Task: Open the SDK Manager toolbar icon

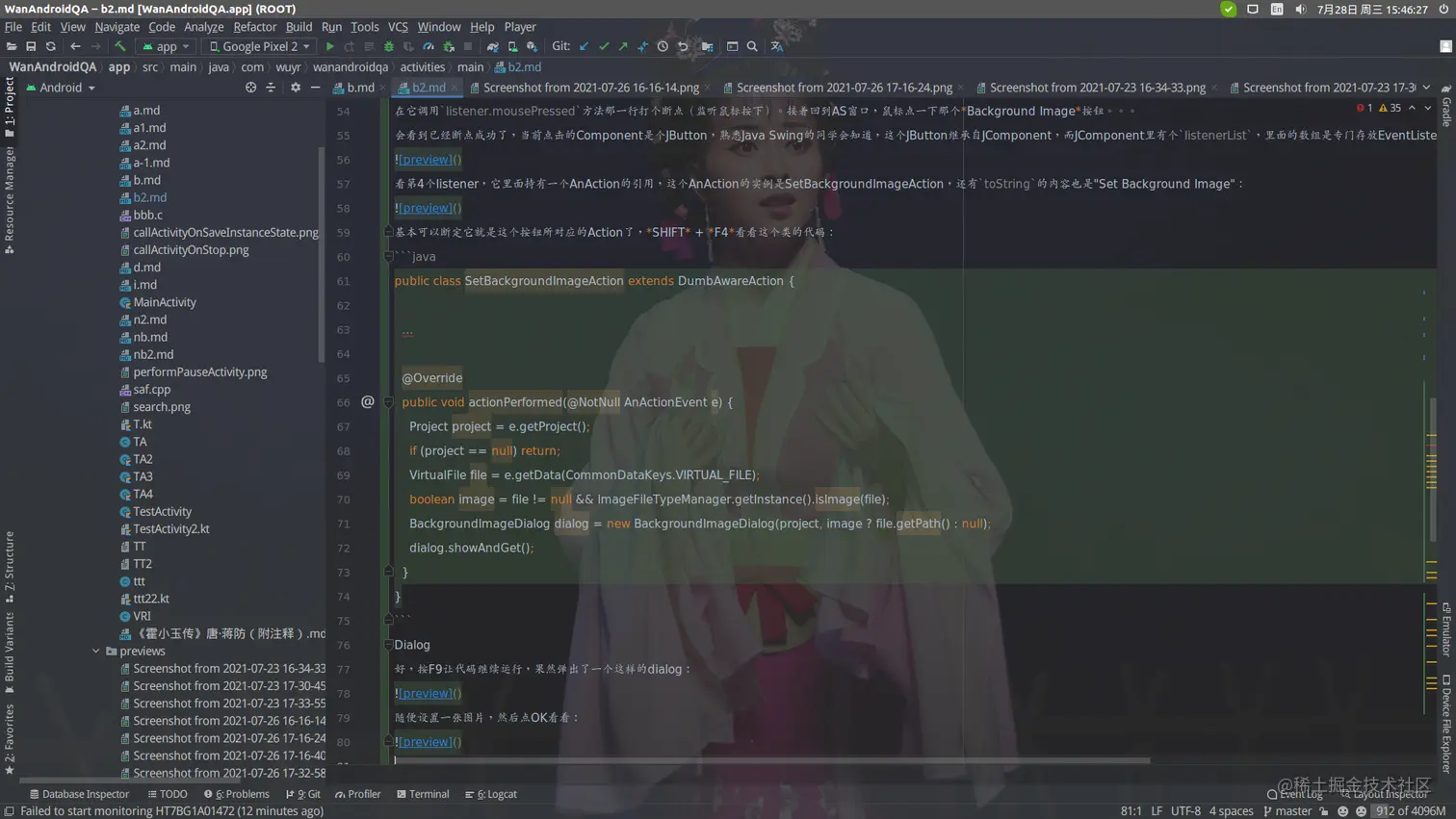Action: (532, 46)
